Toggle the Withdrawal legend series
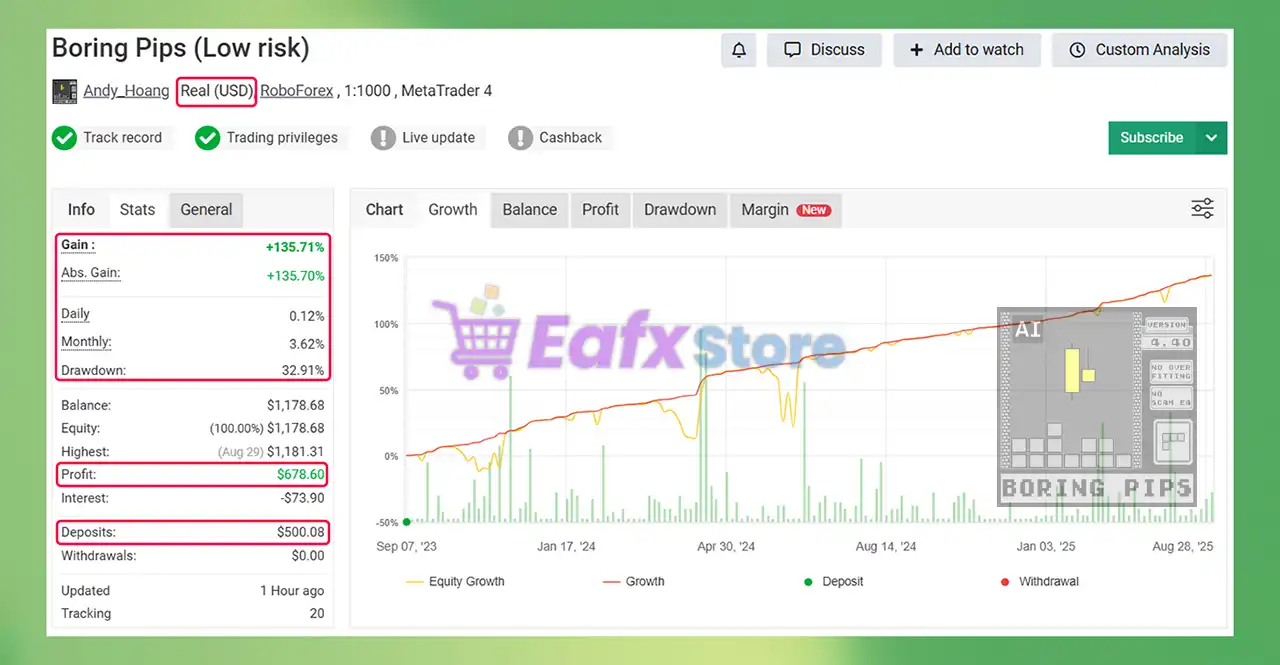 [1038, 581]
